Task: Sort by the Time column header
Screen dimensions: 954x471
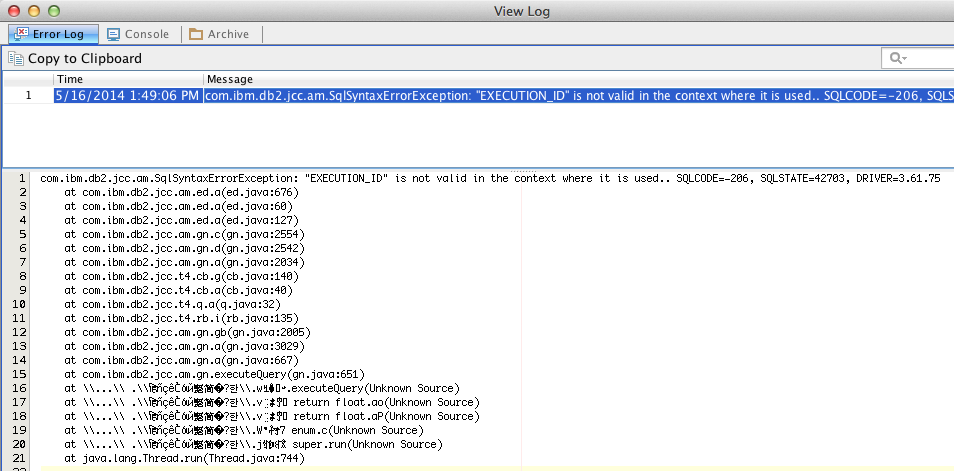Action: pos(128,79)
